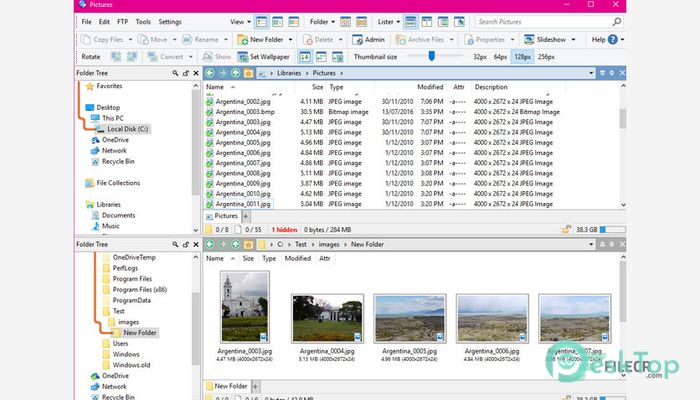700x400 pixels.
Task: Click the Archive Files button
Action: (420, 40)
